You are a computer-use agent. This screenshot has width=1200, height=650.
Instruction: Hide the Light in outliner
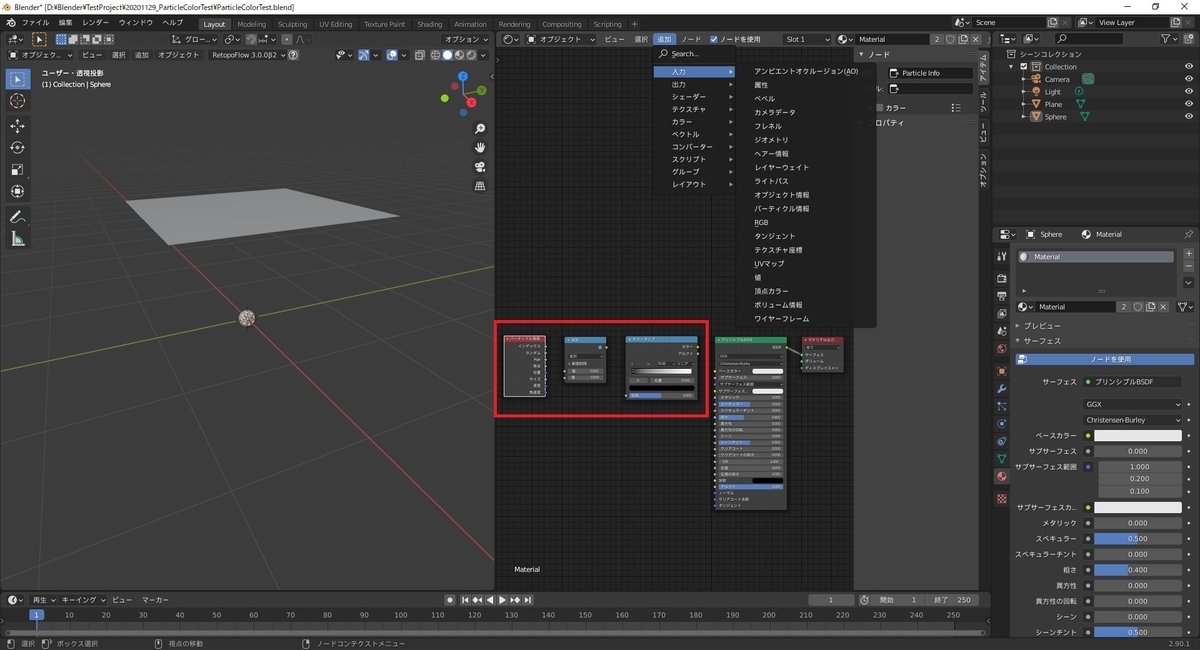1188,92
